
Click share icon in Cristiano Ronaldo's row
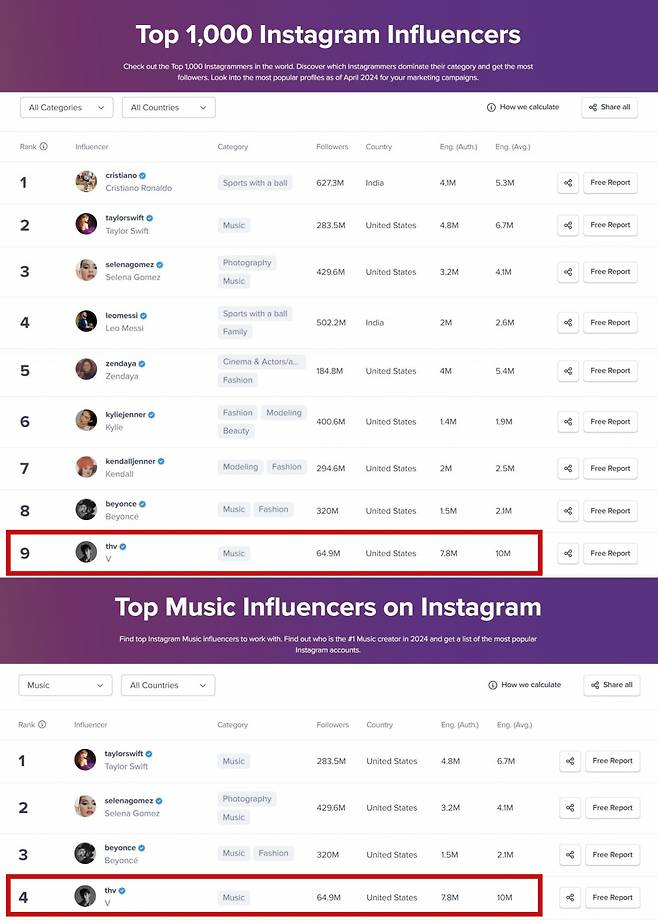pos(568,183)
